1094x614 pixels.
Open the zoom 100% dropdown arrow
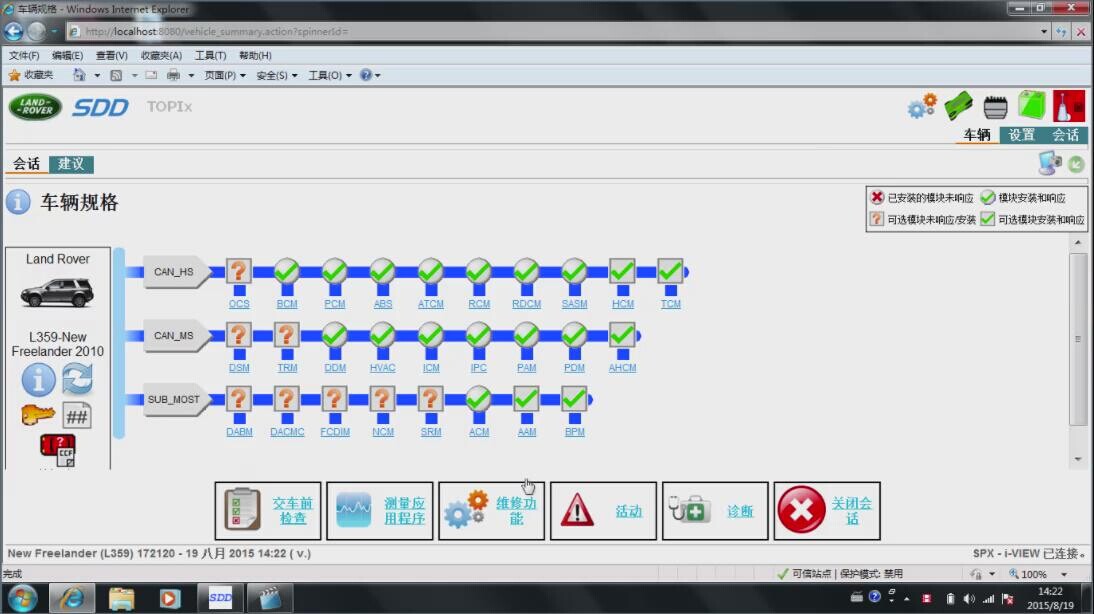click(x=1064, y=574)
